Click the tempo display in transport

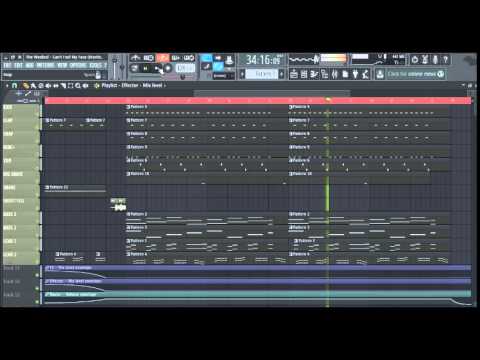pos(185,68)
